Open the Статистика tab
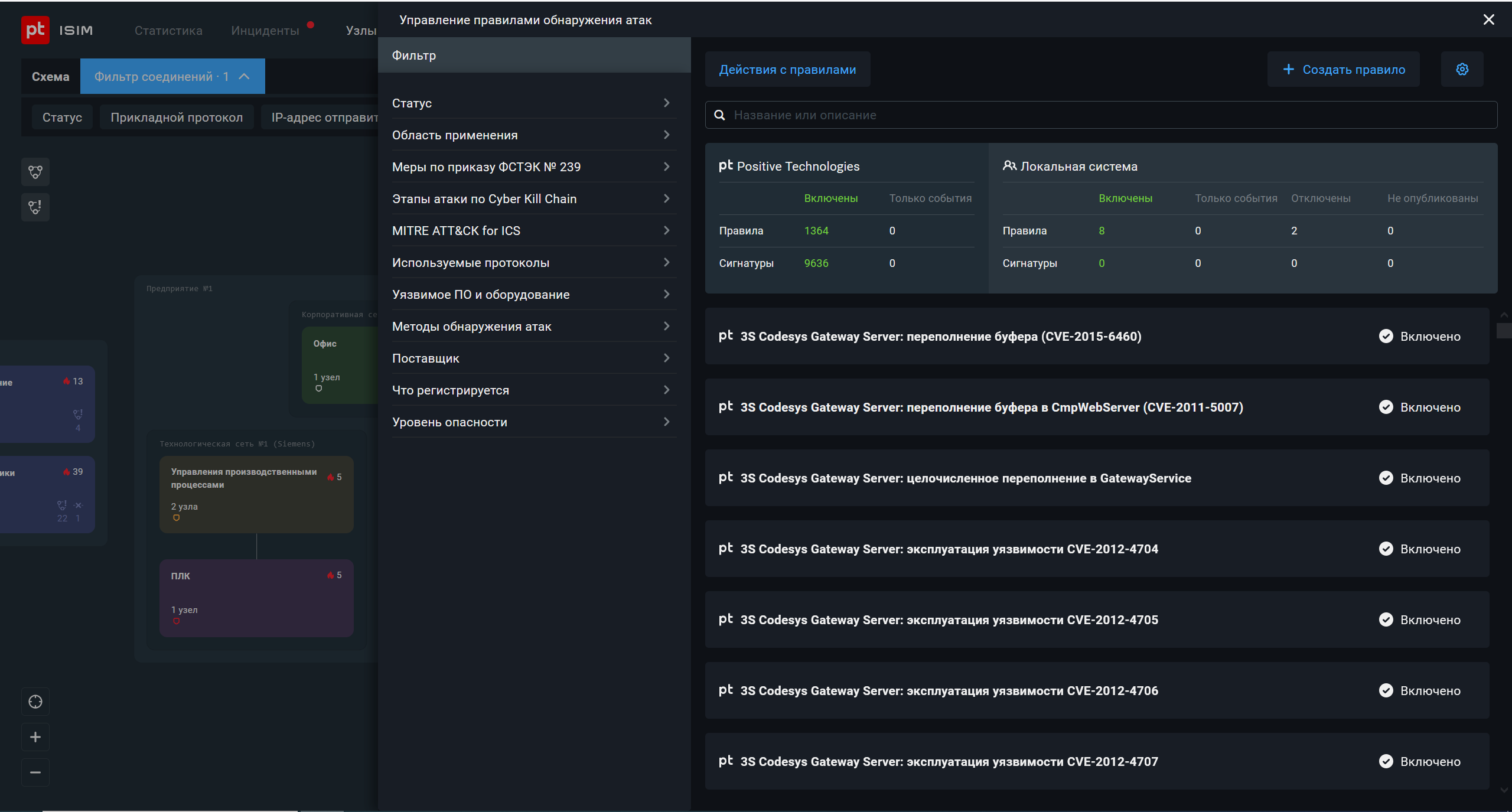1512x812 pixels. point(168,31)
